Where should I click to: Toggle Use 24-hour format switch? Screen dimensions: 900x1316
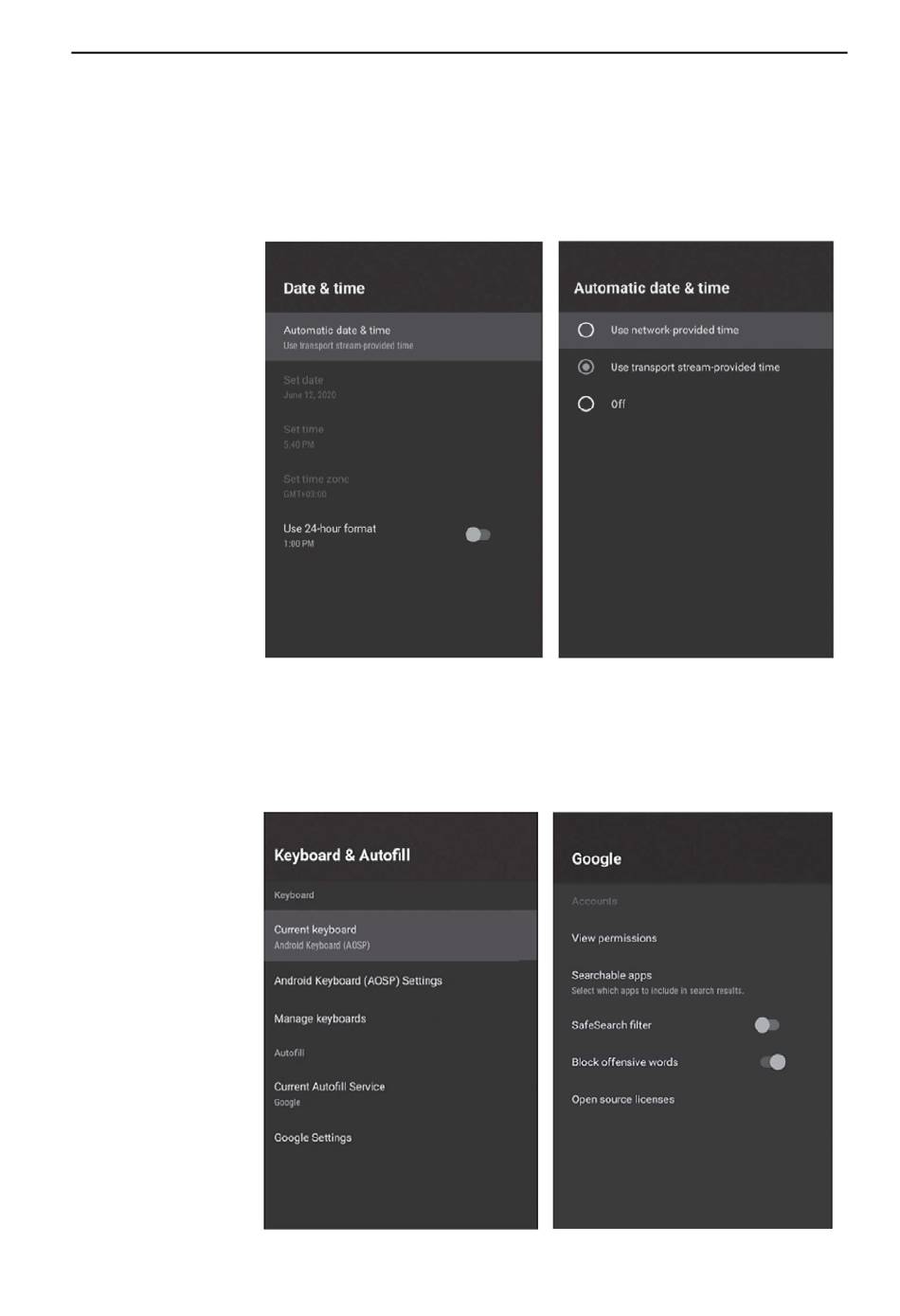[x=477, y=534]
